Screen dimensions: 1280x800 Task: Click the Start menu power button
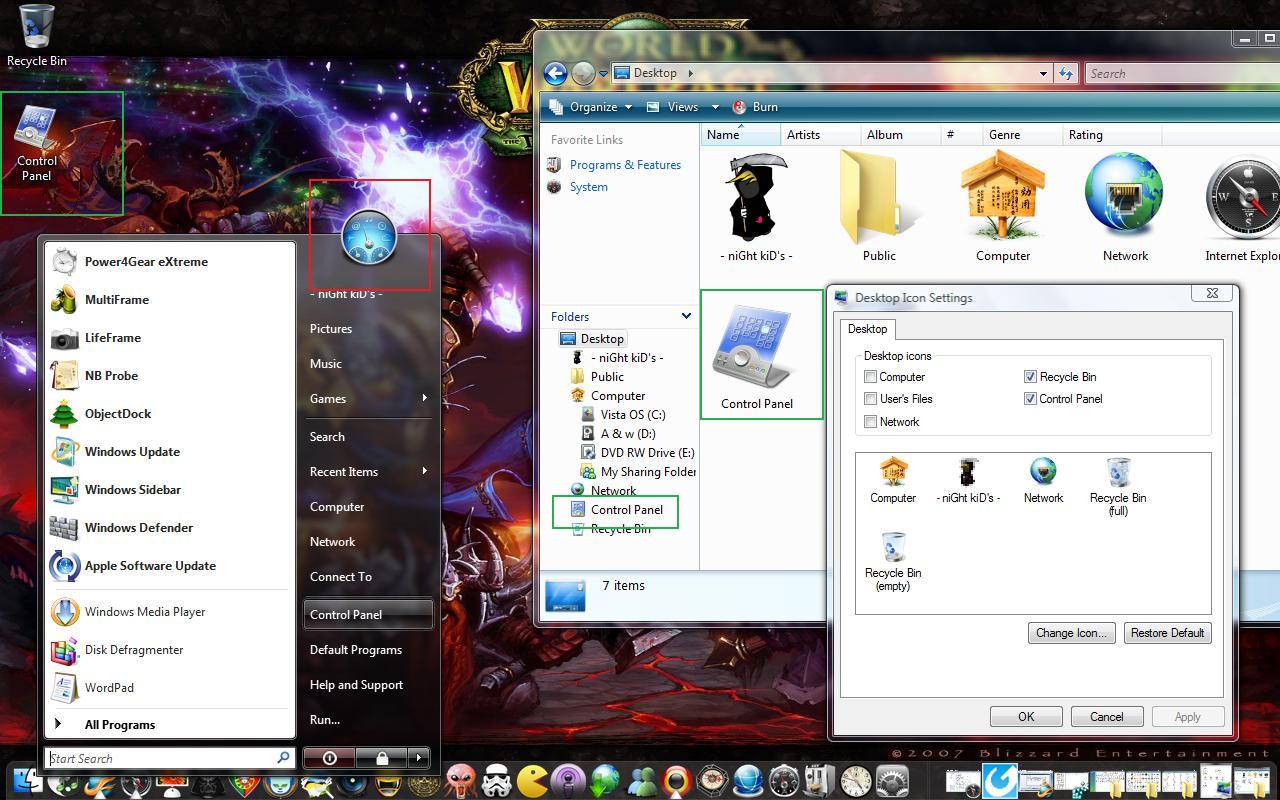[329, 758]
